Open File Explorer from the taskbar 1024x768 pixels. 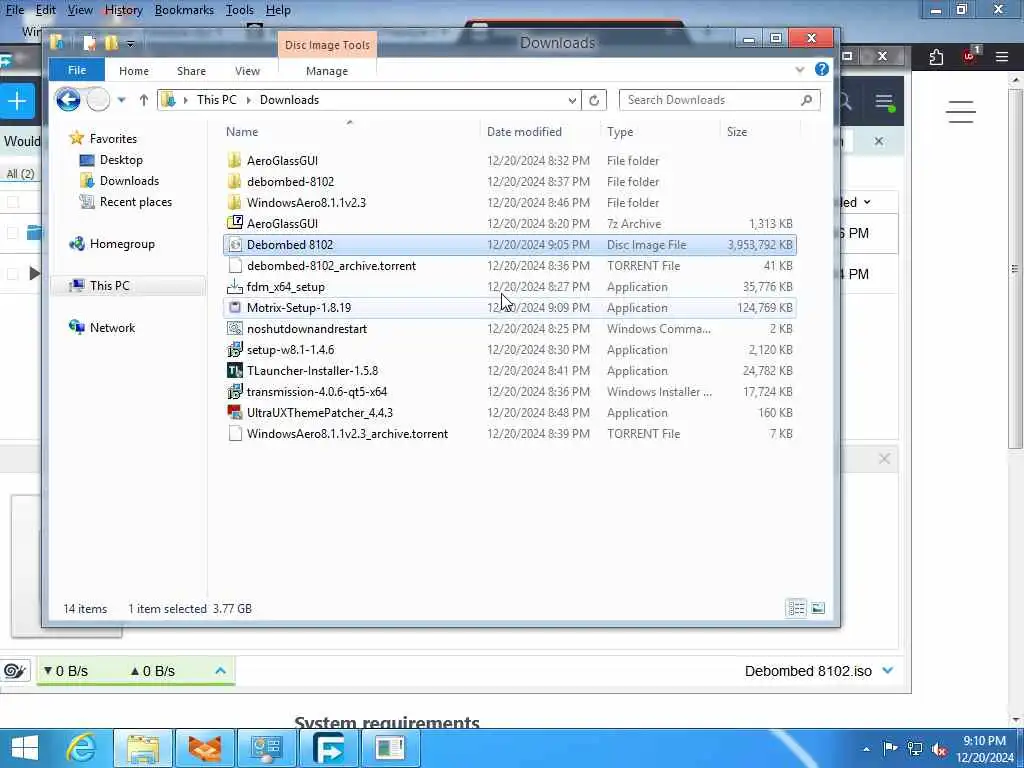[142, 748]
